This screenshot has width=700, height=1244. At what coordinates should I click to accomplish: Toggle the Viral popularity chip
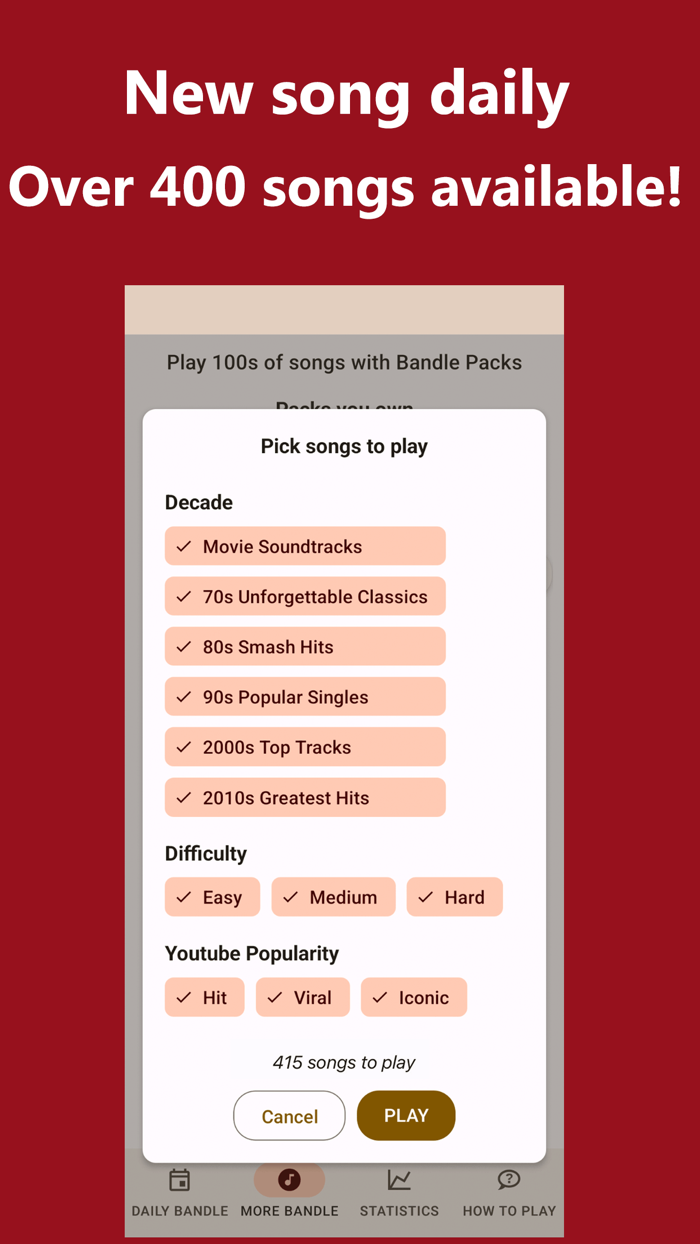pos(302,997)
